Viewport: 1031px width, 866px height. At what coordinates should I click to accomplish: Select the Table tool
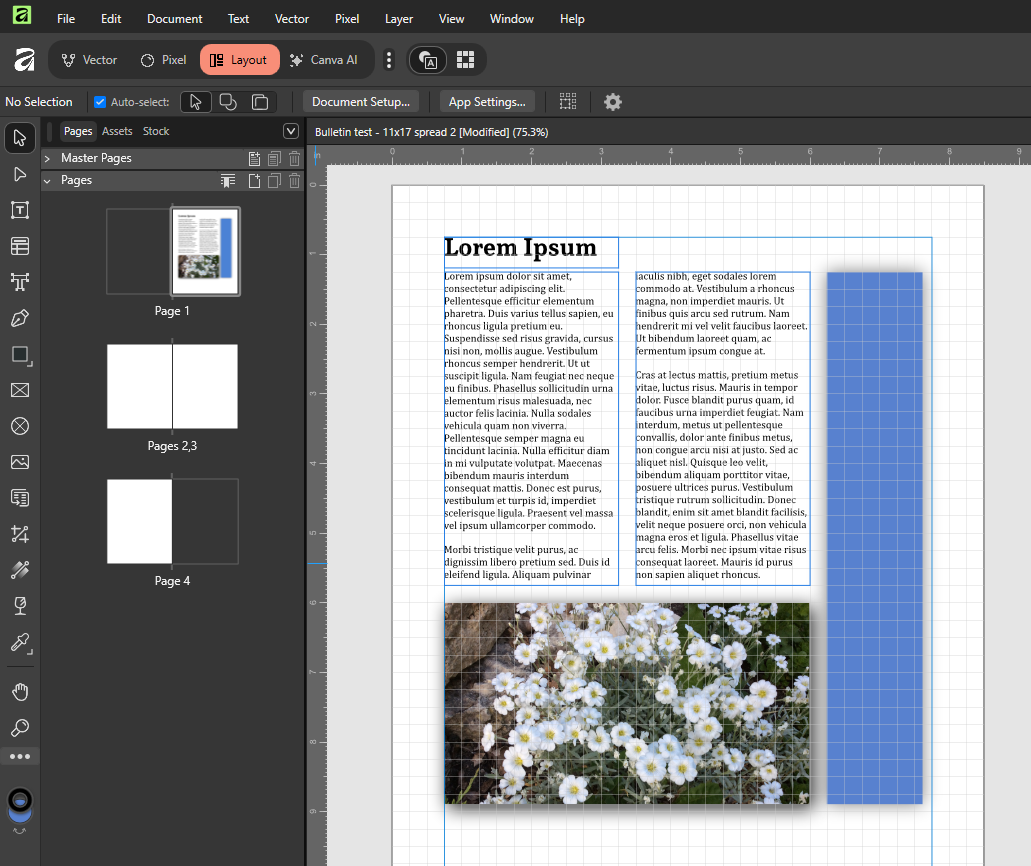point(20,246)
